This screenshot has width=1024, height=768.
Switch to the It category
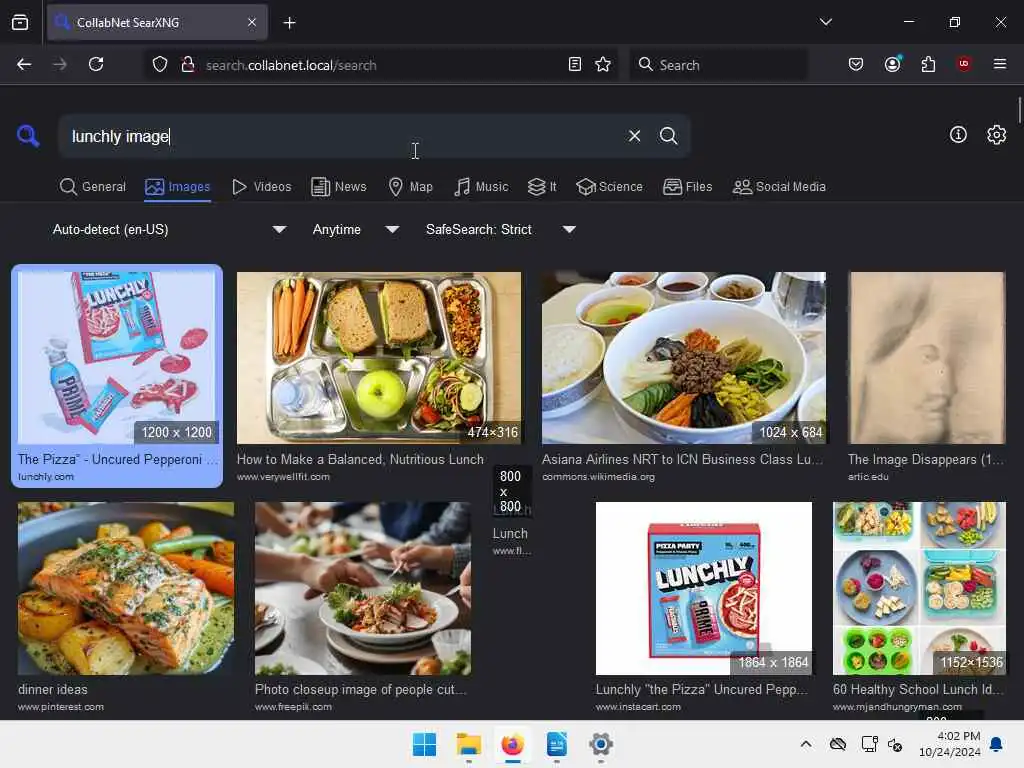[542, 187]
